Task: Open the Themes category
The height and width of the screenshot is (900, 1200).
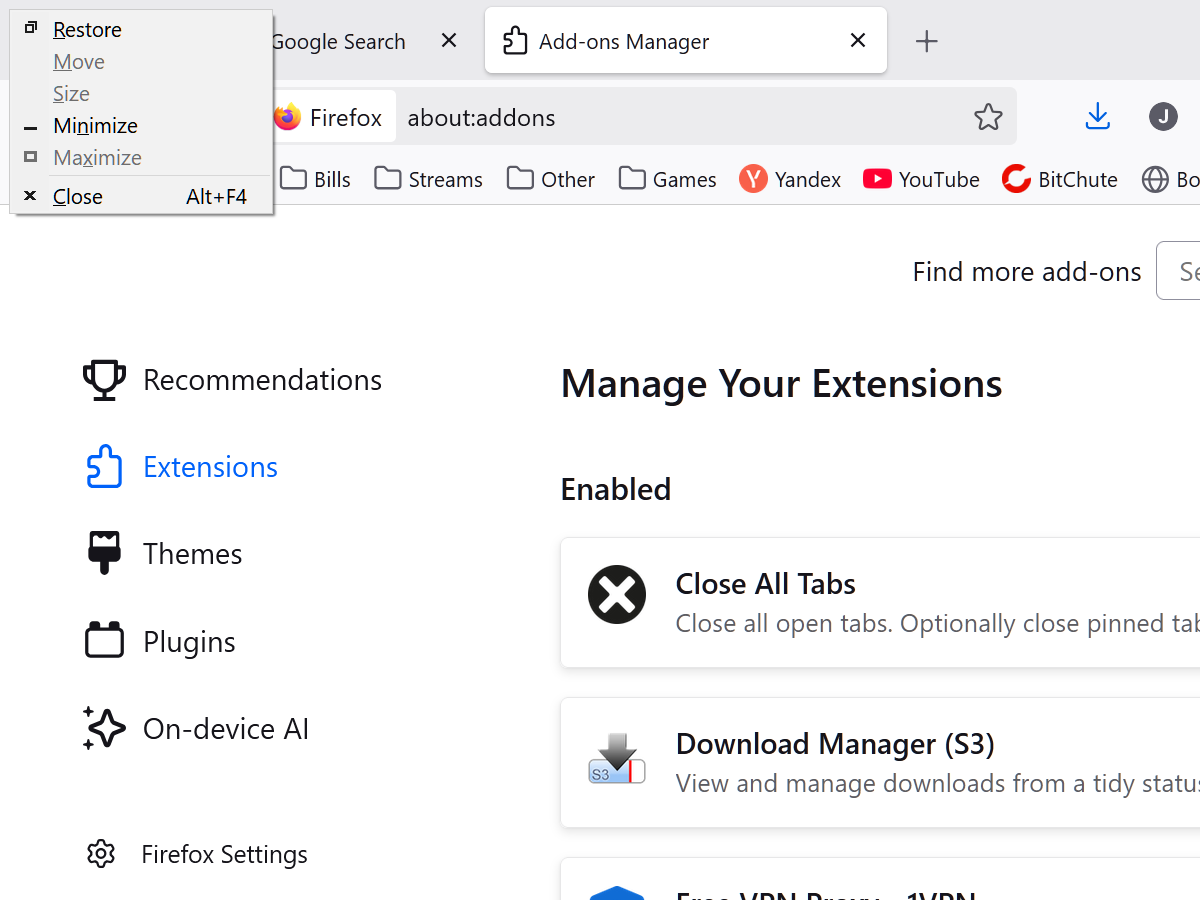Action: [x=192, y=554]
